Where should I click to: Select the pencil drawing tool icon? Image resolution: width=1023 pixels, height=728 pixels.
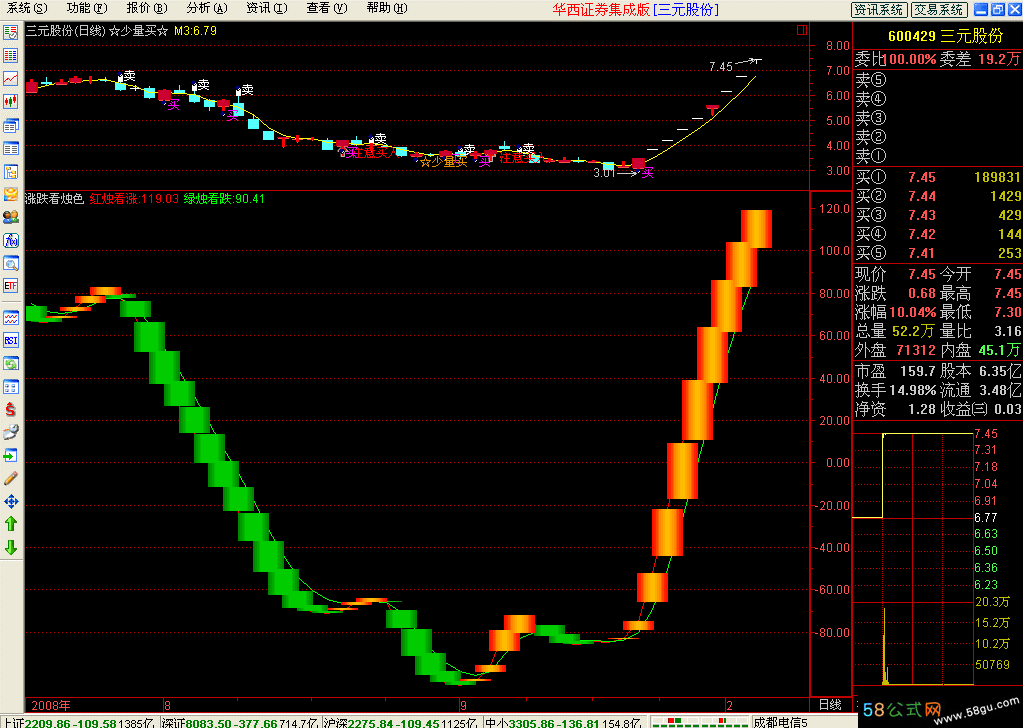pyautogui.click(x=10, y=478)
